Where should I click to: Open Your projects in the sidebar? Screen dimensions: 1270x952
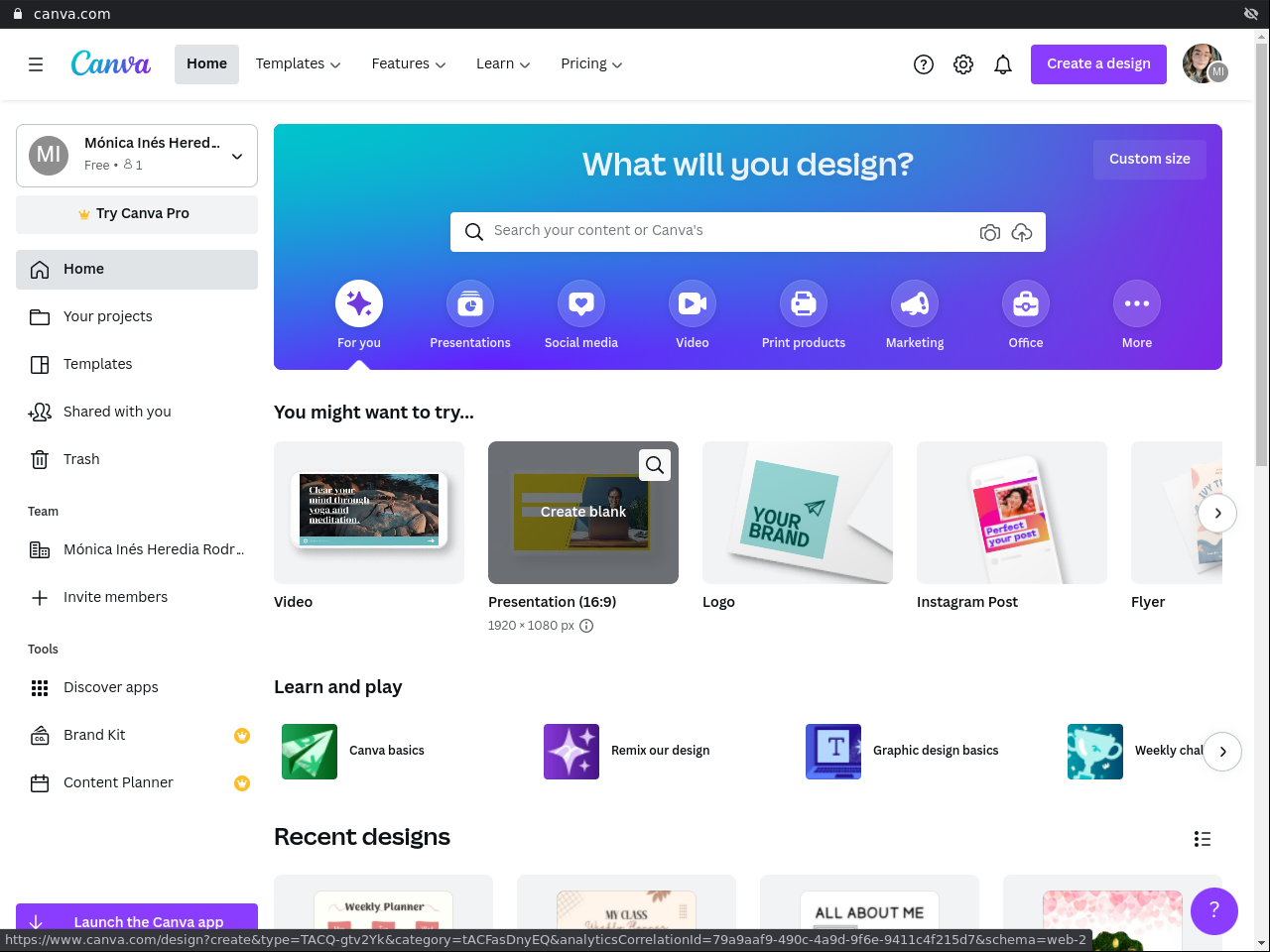pyautogui.click(x=137, y=317)
